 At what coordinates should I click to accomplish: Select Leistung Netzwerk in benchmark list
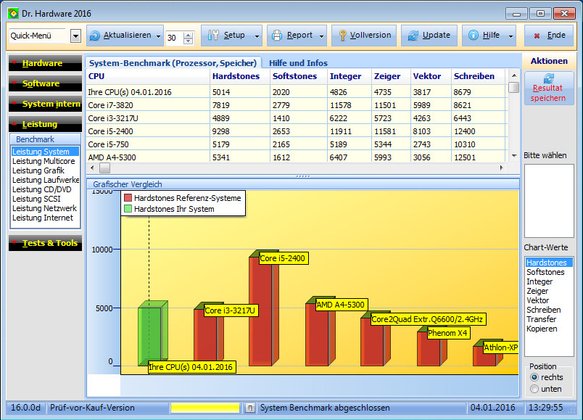point(45,209)
